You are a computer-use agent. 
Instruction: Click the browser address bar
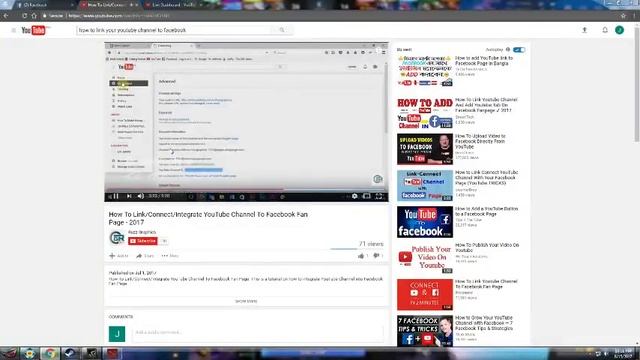coord(327,16)
